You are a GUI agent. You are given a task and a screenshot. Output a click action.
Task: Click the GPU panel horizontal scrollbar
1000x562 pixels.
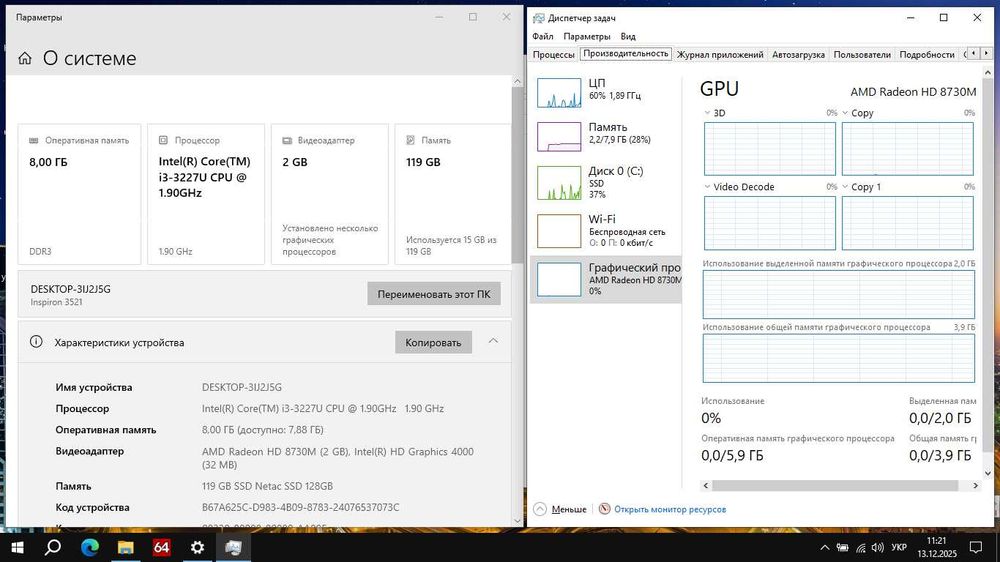pos(834,485)
